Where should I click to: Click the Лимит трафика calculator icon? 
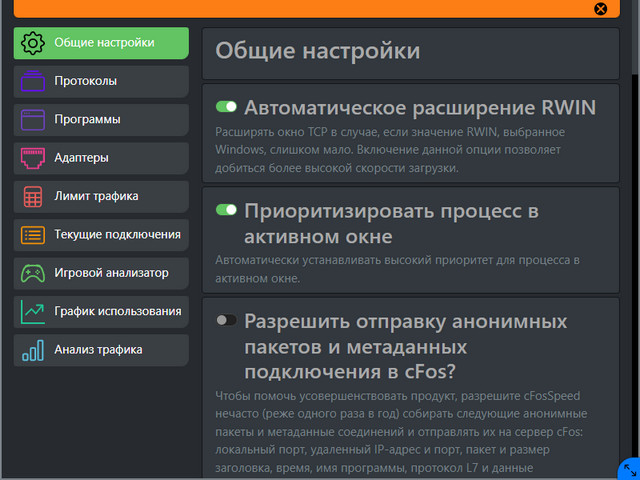click(33, 196)
